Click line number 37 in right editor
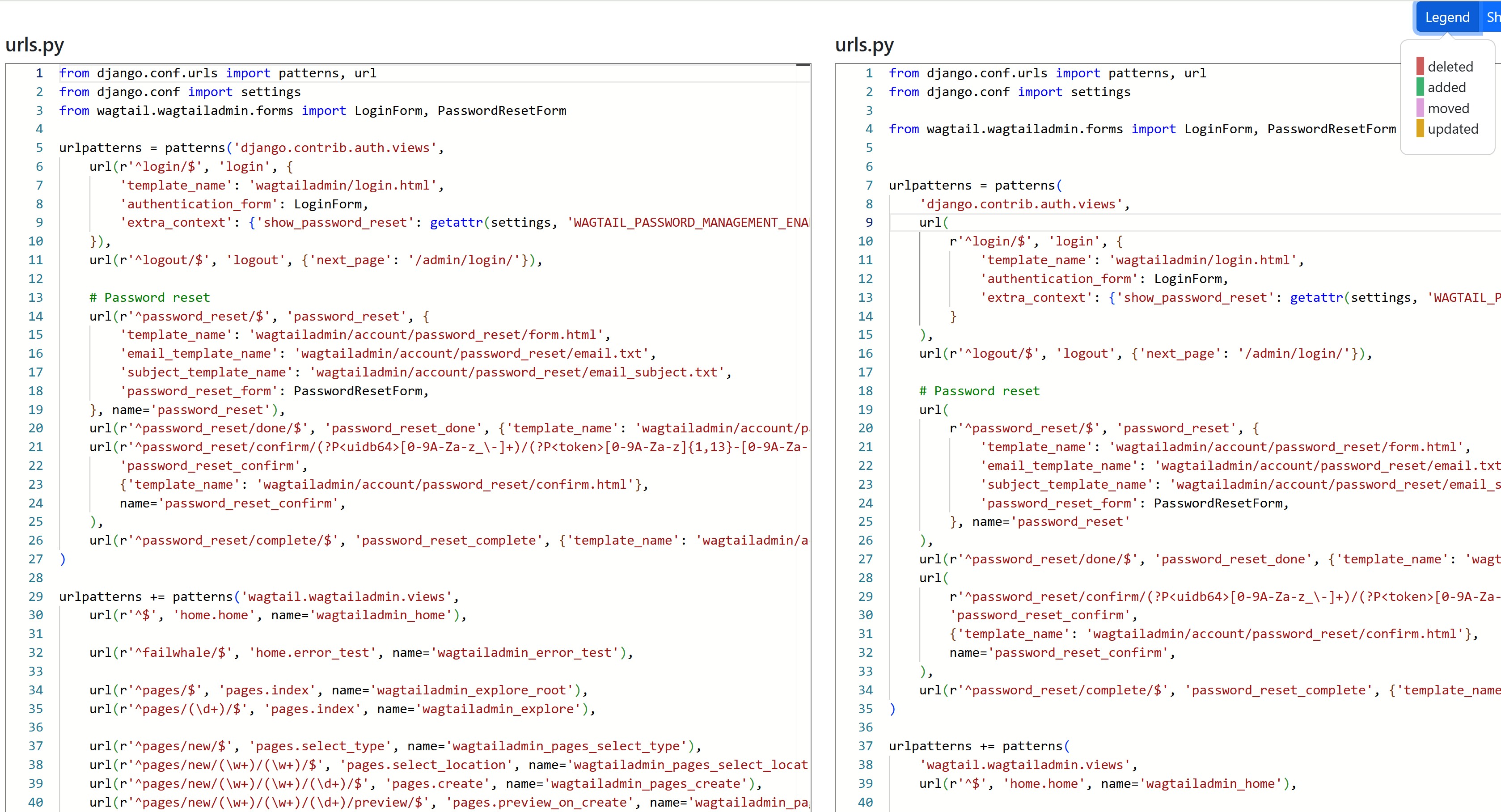Screen dimensions: 1501x812 (865, 746)
